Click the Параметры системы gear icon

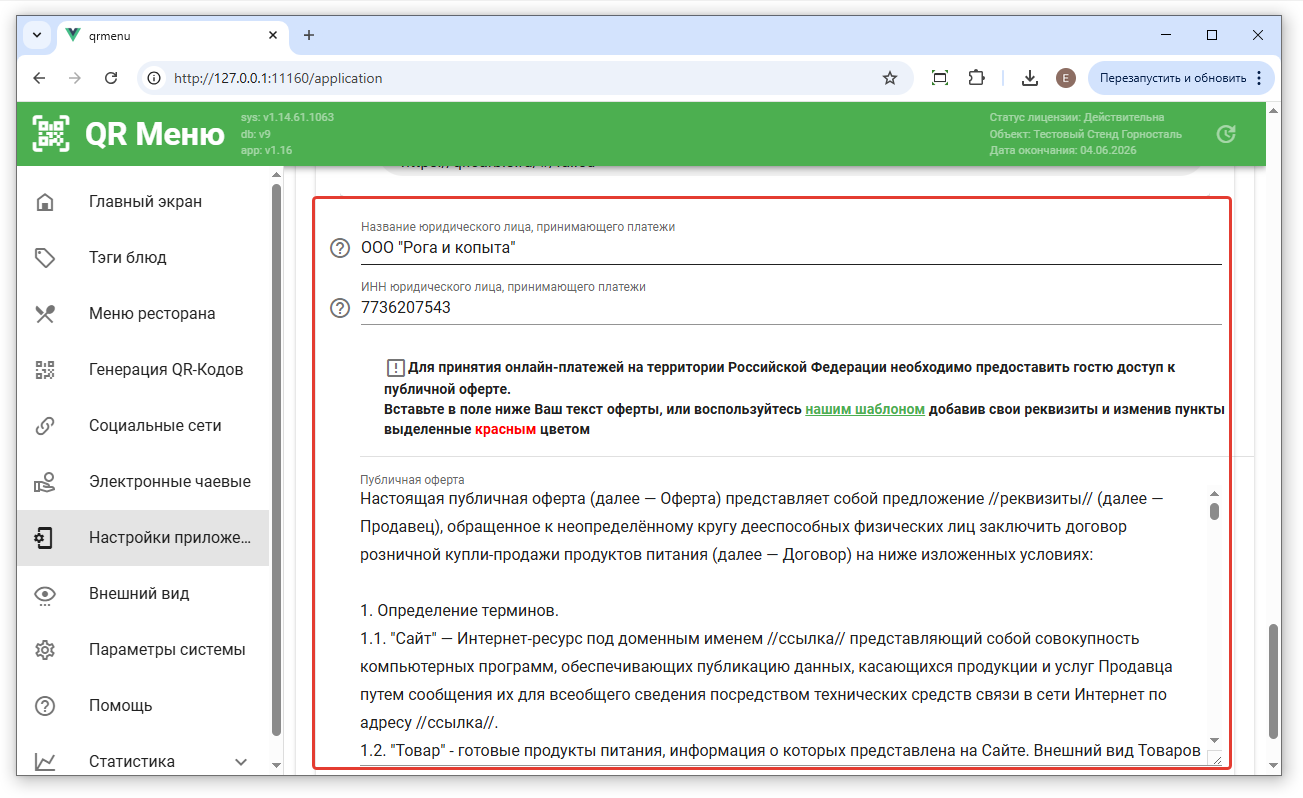(x=45, y=650)
